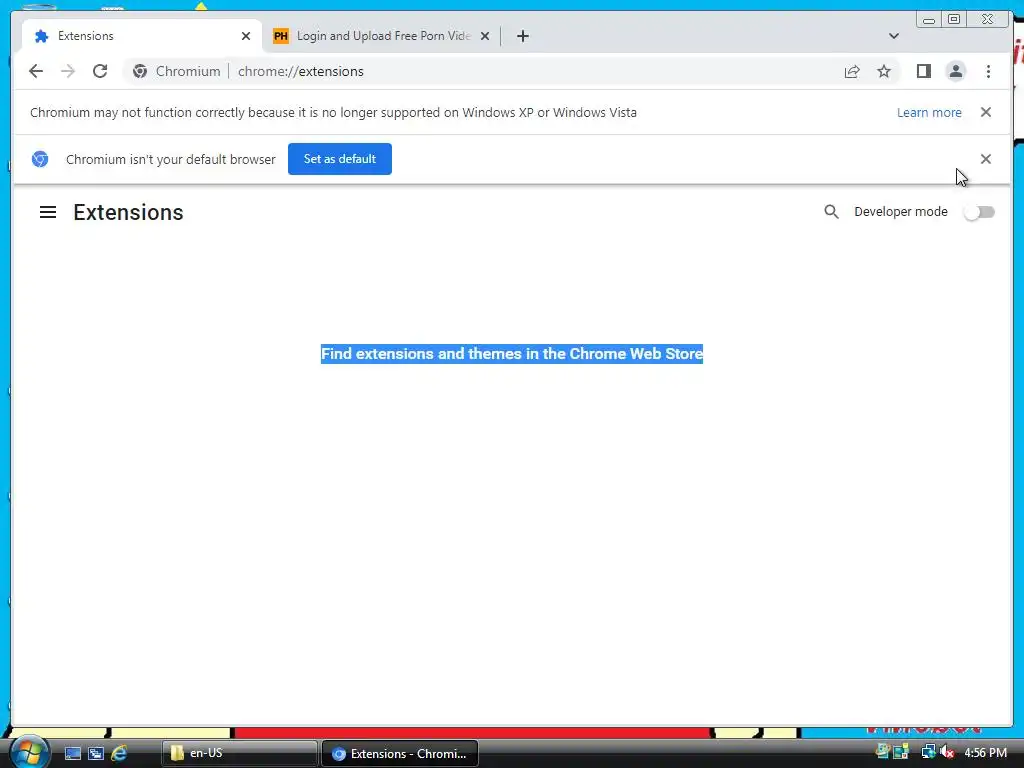Screen dimensions: 1024x768
Task: Reload the current page
Action: click(100, 71)
